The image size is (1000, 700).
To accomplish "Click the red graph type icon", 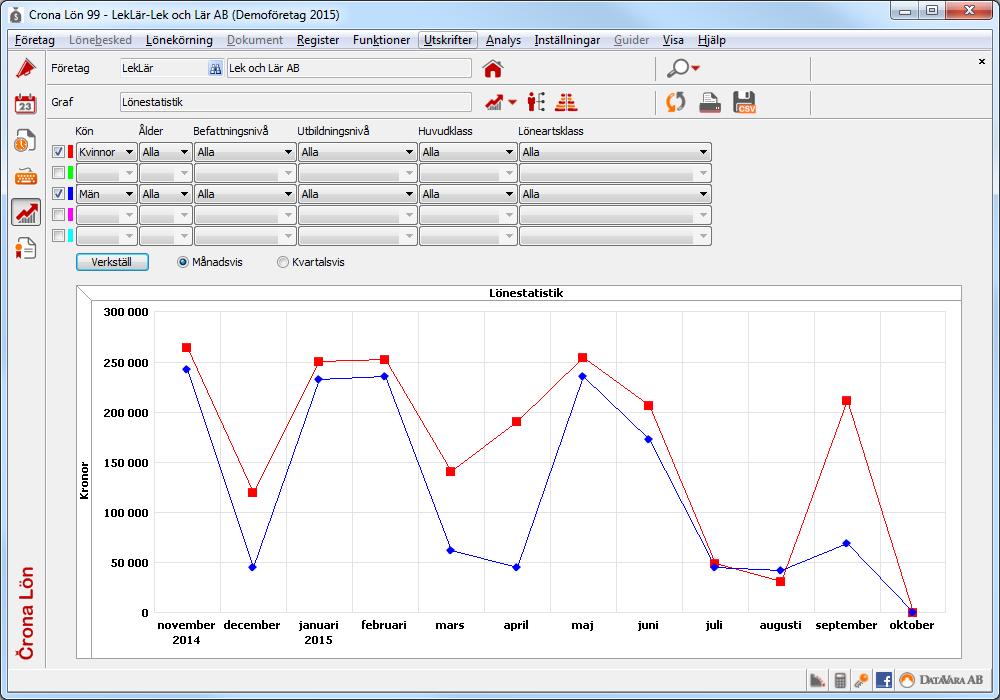I will 494,102.
